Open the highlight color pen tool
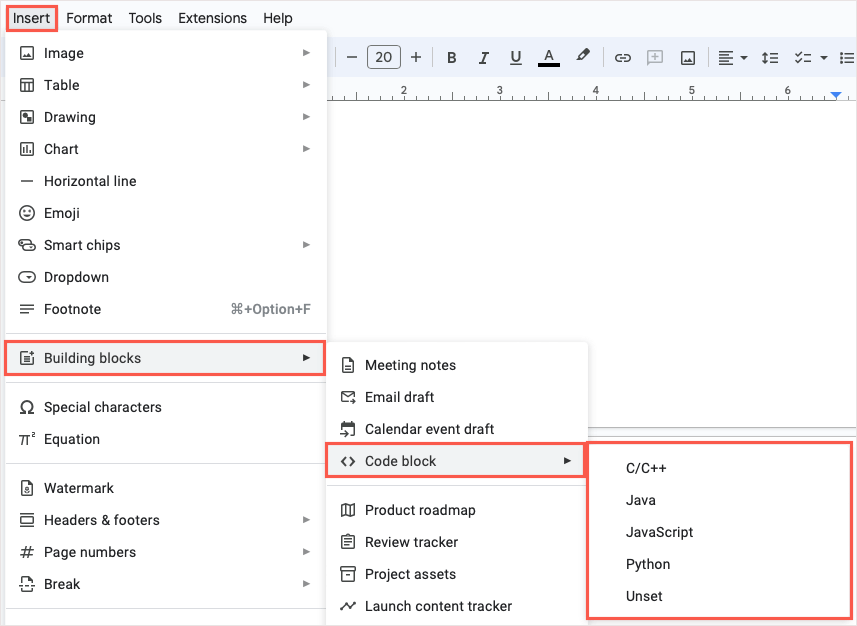Screen dimensions: 857x626 pyautogui.click(x=582, y=57)
